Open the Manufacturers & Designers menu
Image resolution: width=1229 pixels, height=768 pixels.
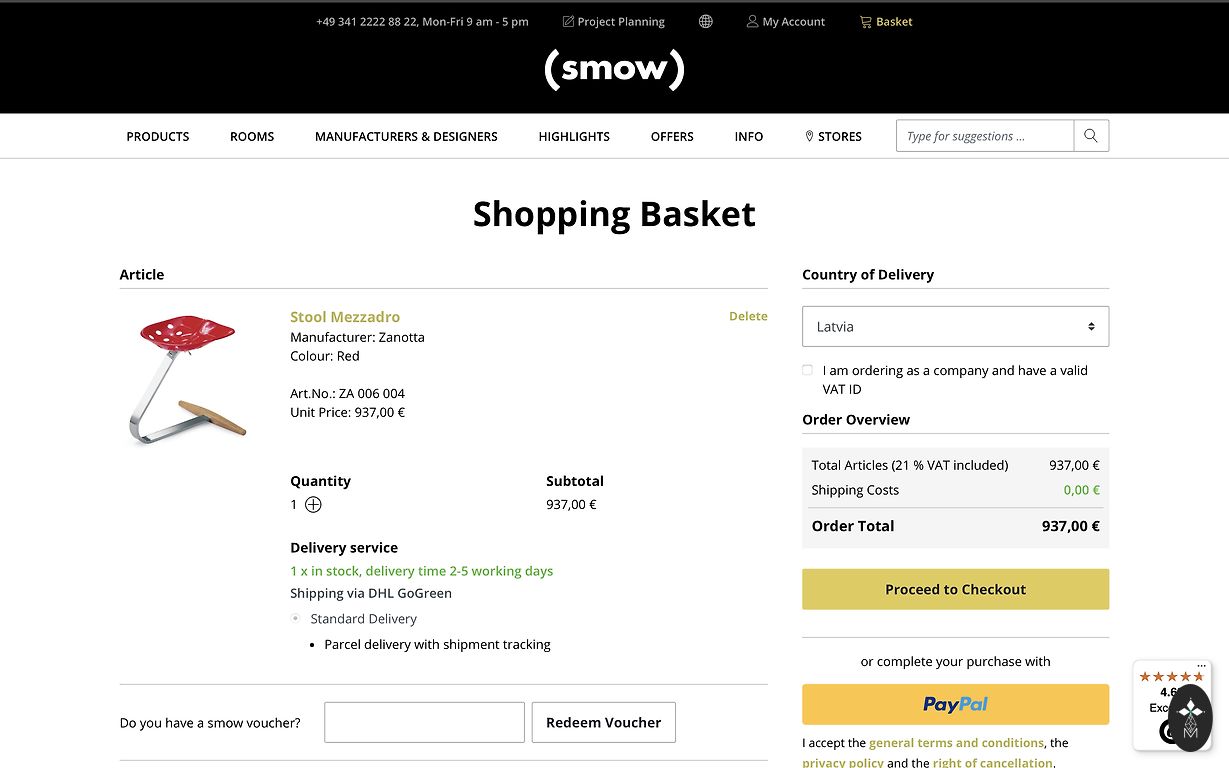click(x=406, y=136)
